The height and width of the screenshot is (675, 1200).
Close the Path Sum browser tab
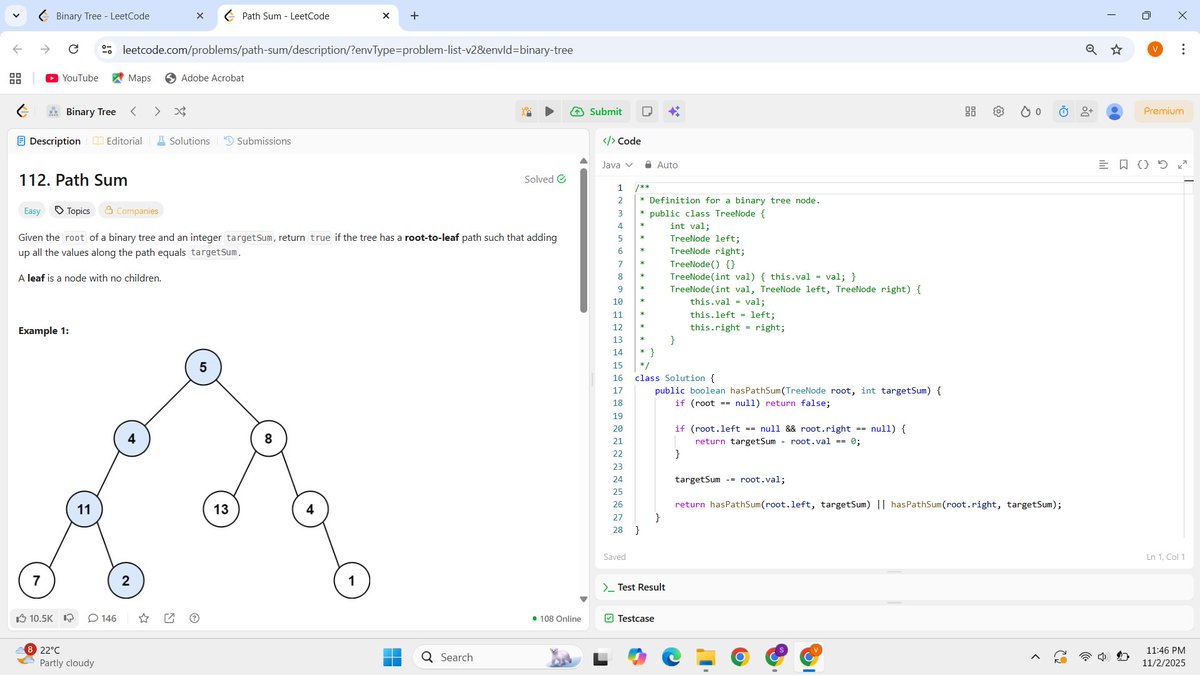point(387,16)
